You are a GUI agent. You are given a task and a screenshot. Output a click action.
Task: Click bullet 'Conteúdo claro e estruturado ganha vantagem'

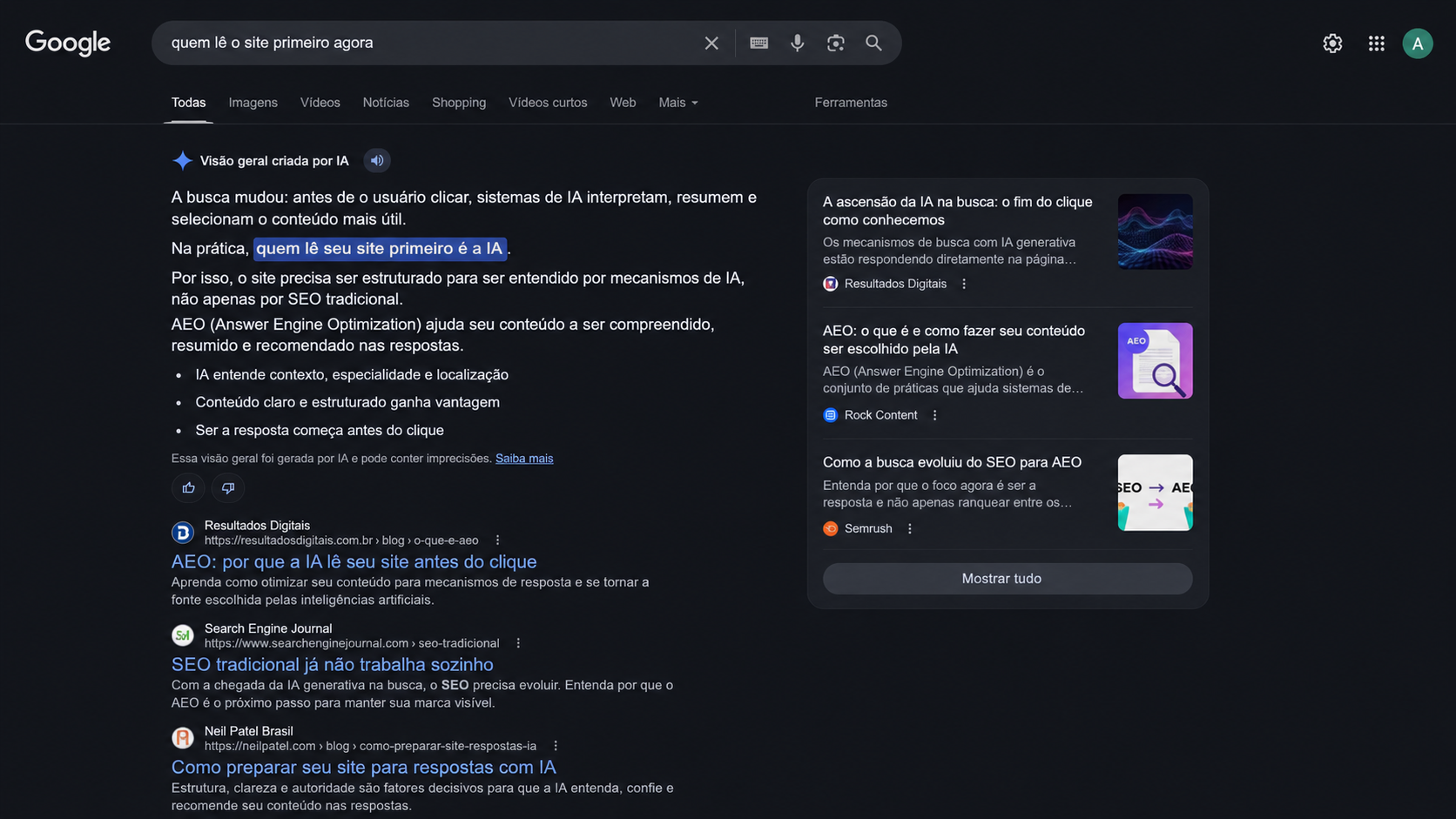[x=347, y=402]
